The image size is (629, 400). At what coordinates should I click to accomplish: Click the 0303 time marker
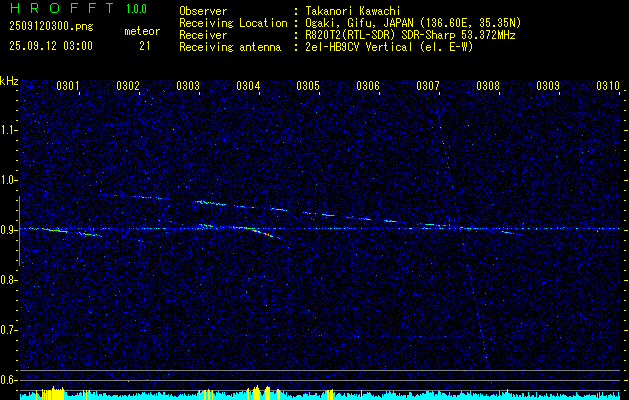[x=188, y=85]
